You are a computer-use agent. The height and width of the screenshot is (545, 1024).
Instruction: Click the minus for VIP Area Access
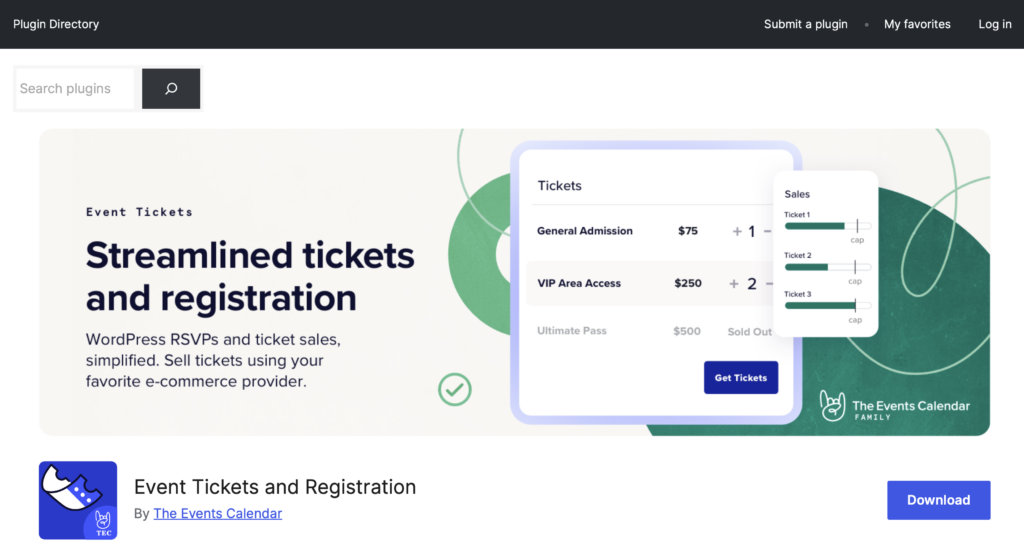click(767, 284)
